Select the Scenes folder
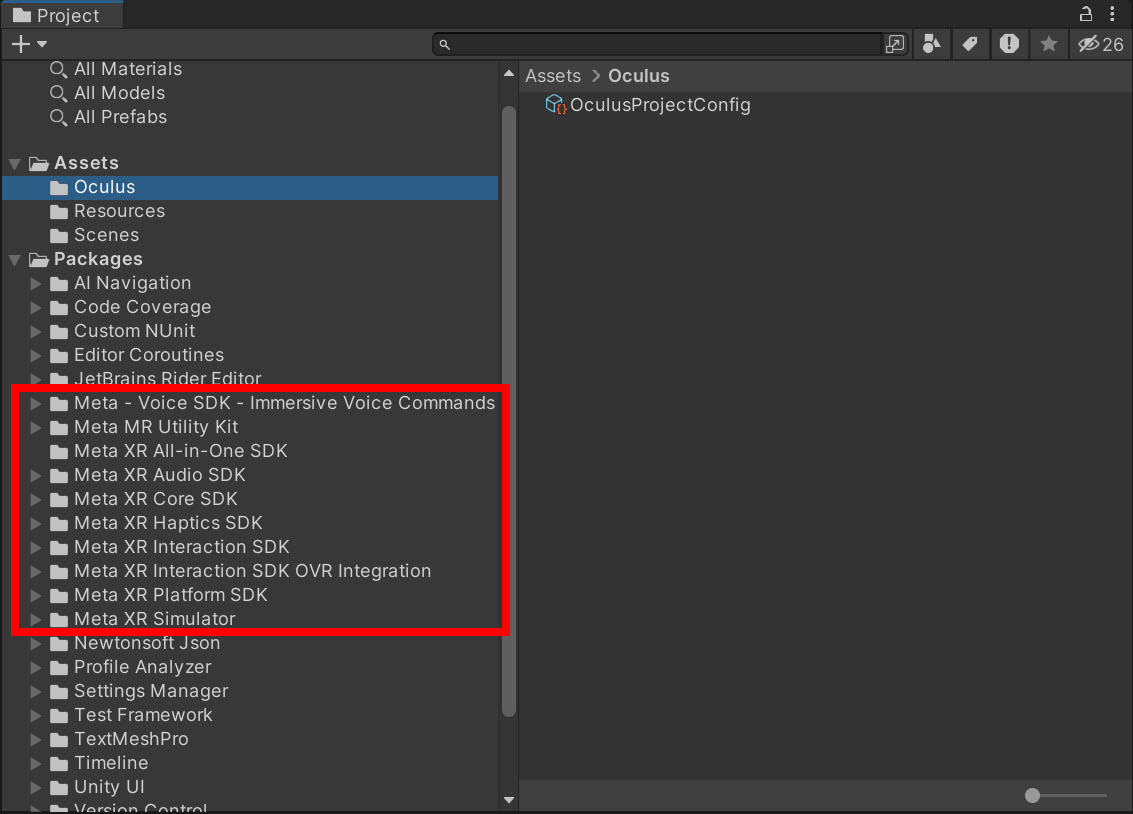 pos(106,235)
